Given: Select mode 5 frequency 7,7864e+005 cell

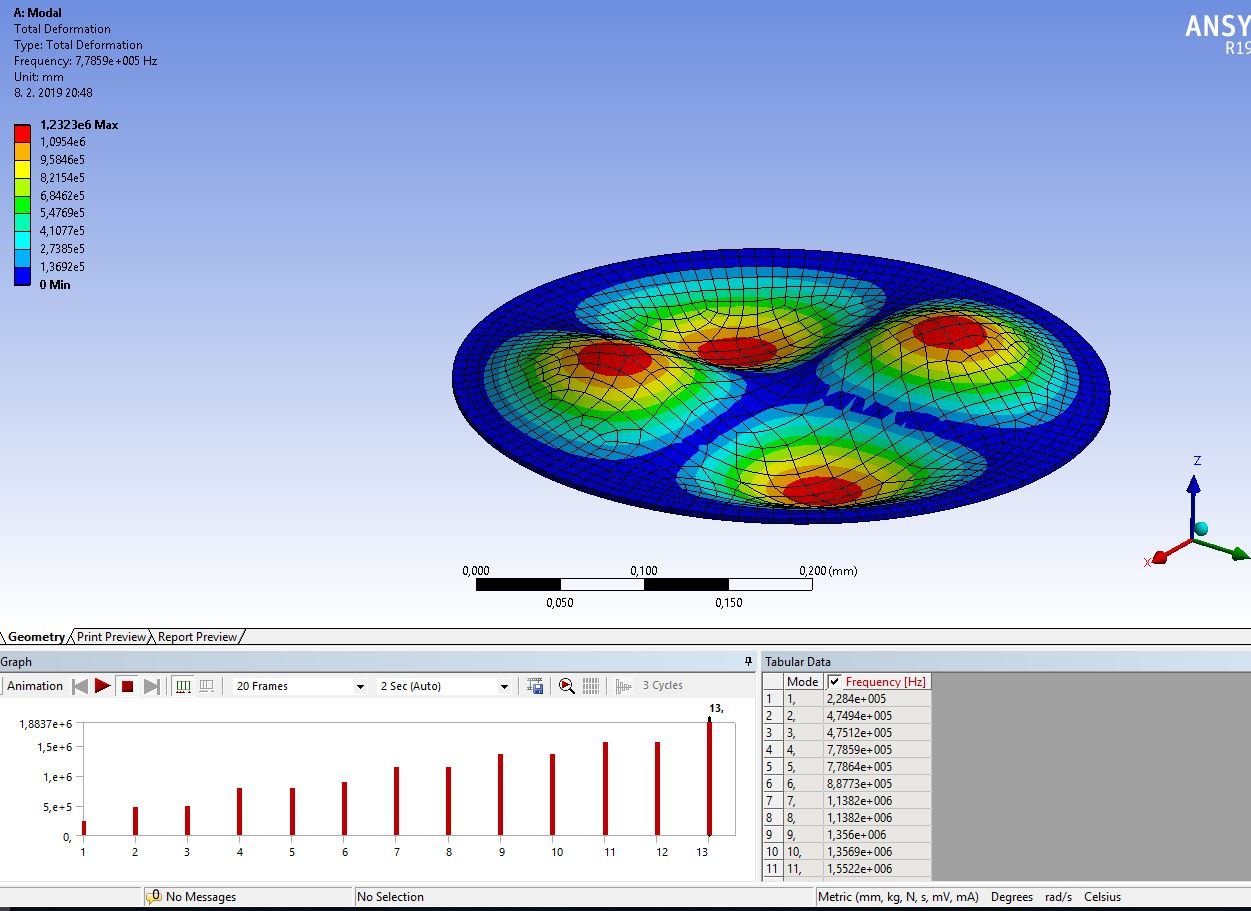Looking at the screenshot, I should click(x=878, y=767).
